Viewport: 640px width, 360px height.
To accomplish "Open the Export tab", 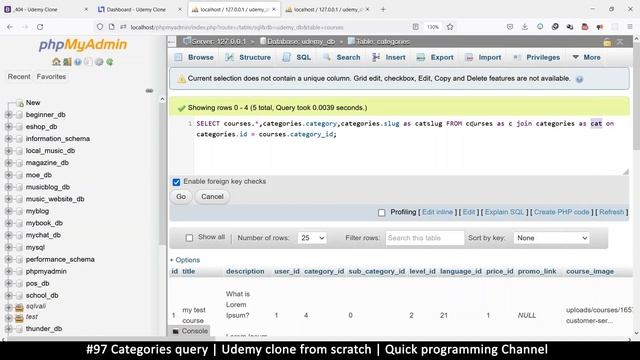I will coord(435,58).
